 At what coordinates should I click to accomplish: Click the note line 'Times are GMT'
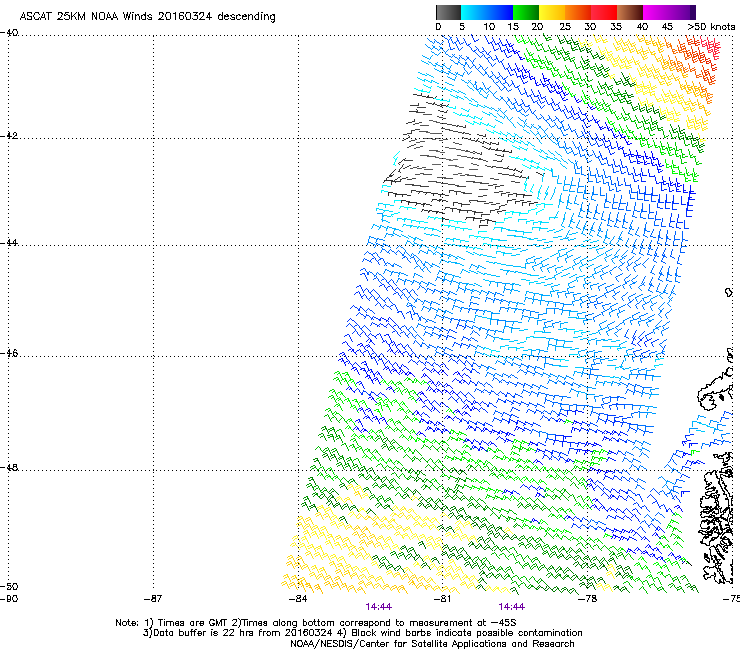coord(186,623)
